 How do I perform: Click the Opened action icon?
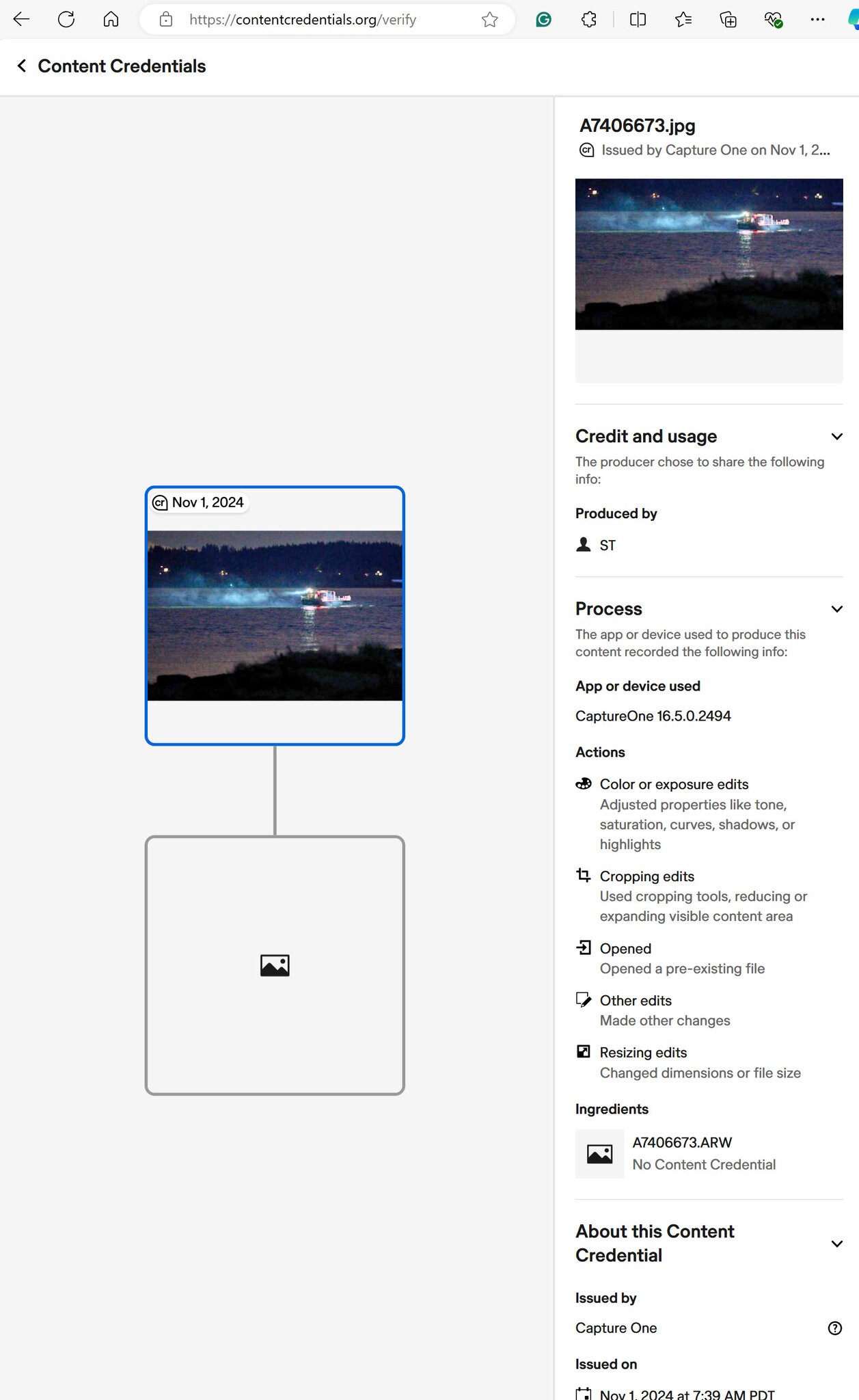coord(584,947)
